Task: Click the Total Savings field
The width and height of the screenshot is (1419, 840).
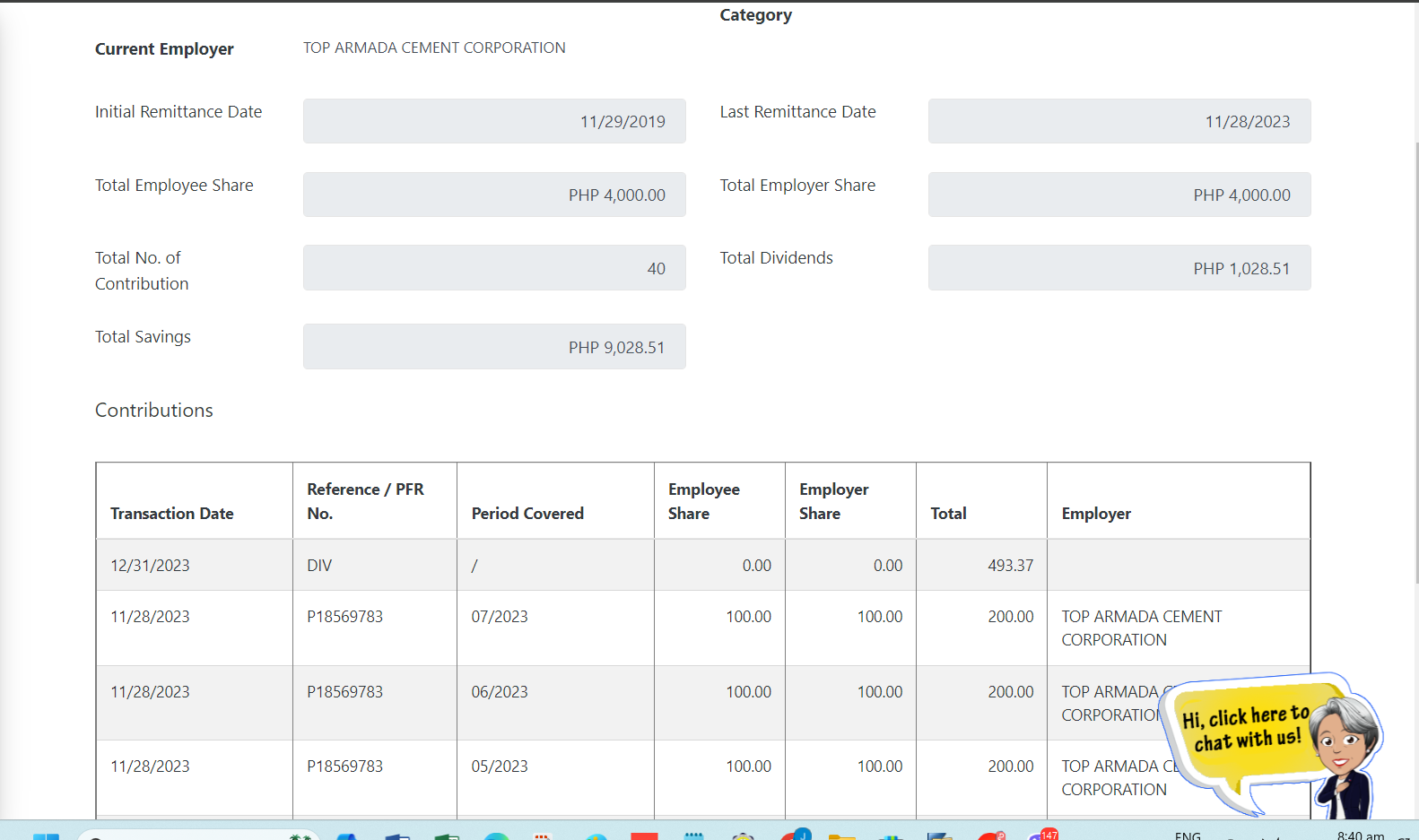Action: 494,347
